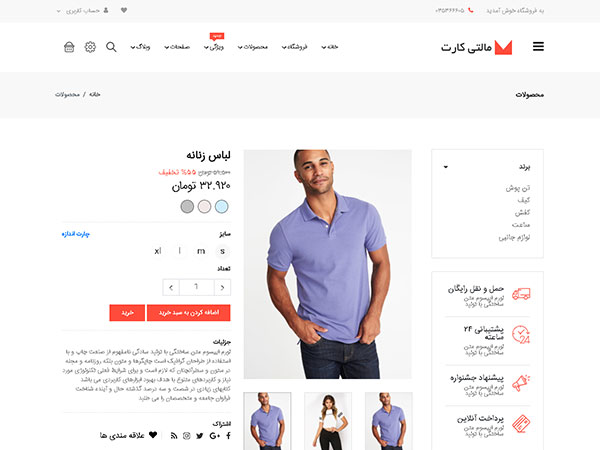Viewport: 600px width, 450px height.
Task: Select size xl option
Action: (158, 251)
